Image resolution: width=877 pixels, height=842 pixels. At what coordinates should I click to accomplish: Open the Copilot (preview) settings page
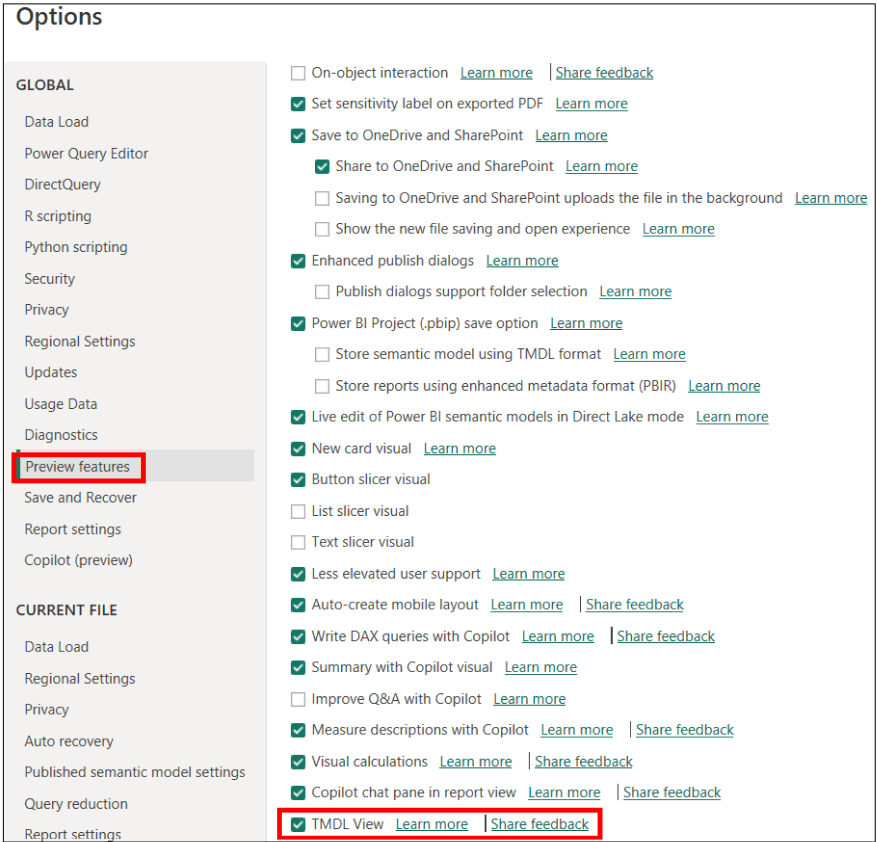[78, 560]
